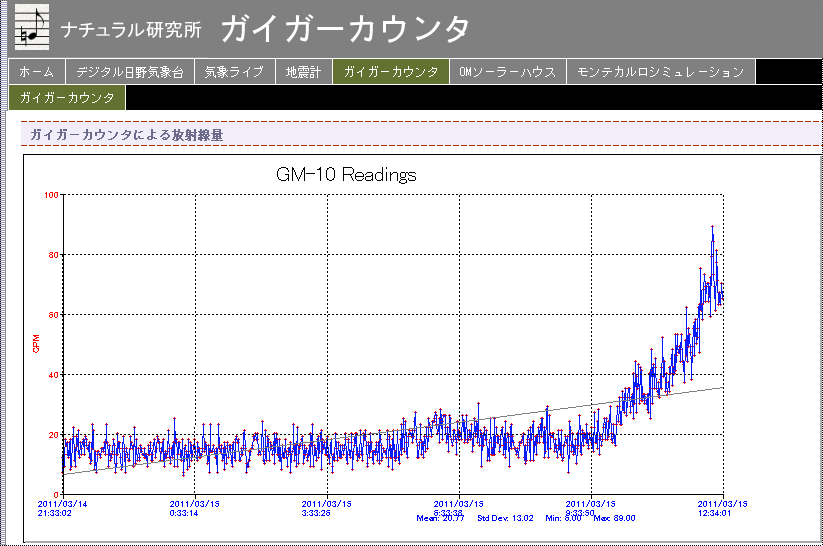Click the 80 y-axis value
The image size is (823, 546).
click(54, 255)
